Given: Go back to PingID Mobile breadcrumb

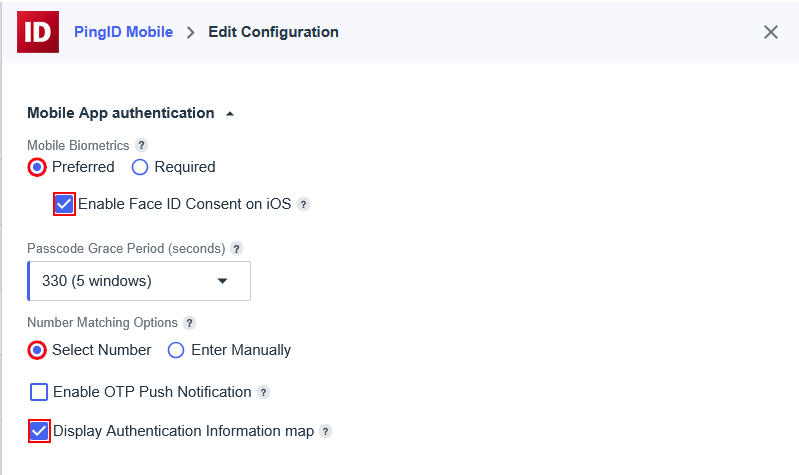Looking at the screenshot, I should pos(123,32).
